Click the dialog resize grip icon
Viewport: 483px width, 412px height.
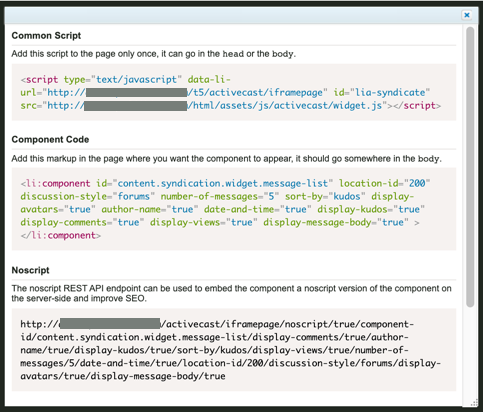tap(474, 403)
